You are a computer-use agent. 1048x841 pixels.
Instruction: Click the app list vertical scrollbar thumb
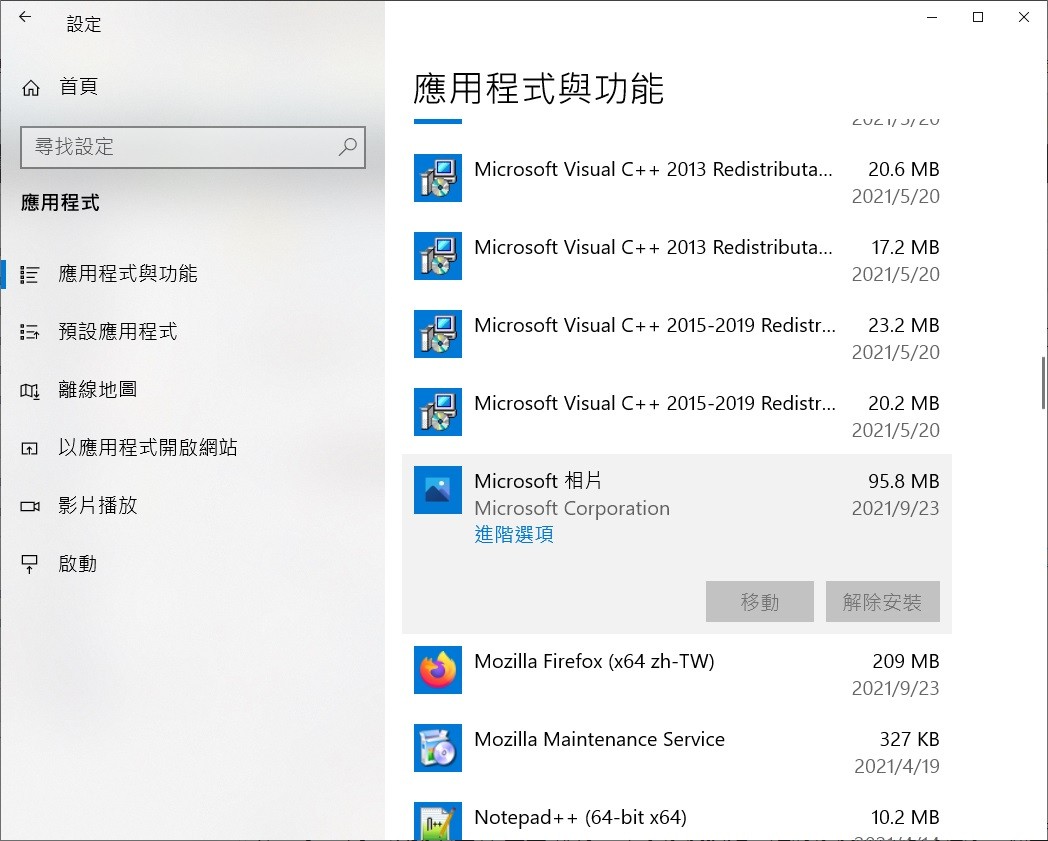[1043, 383]
